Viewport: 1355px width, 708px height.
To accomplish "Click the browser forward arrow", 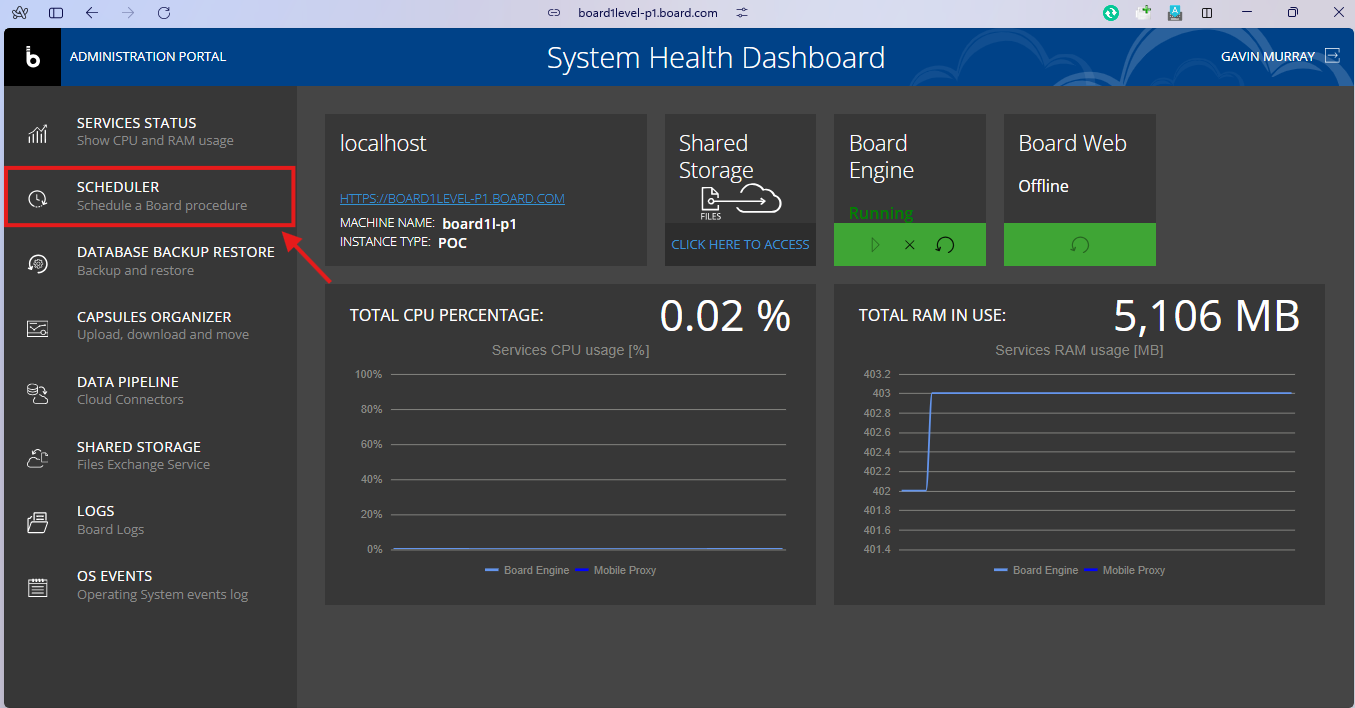I will pyautogui.click(x=127, y=13).
